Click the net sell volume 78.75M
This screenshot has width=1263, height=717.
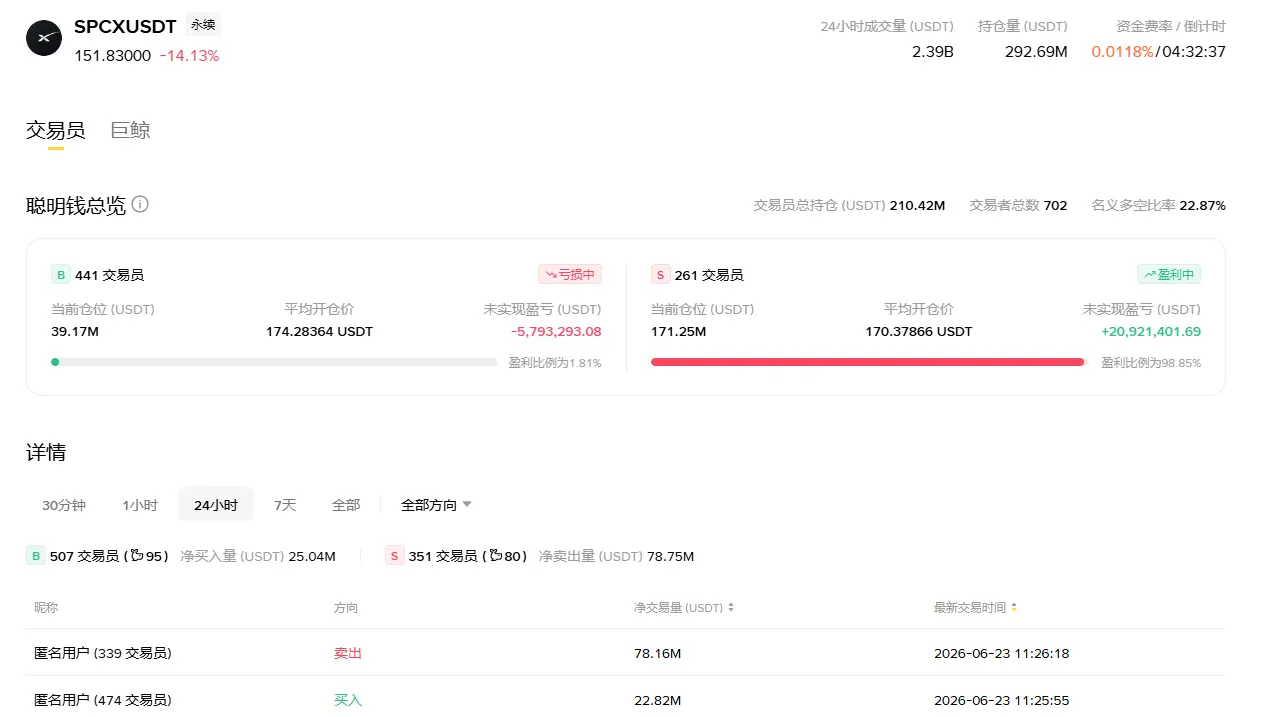[x=670, y=556]
